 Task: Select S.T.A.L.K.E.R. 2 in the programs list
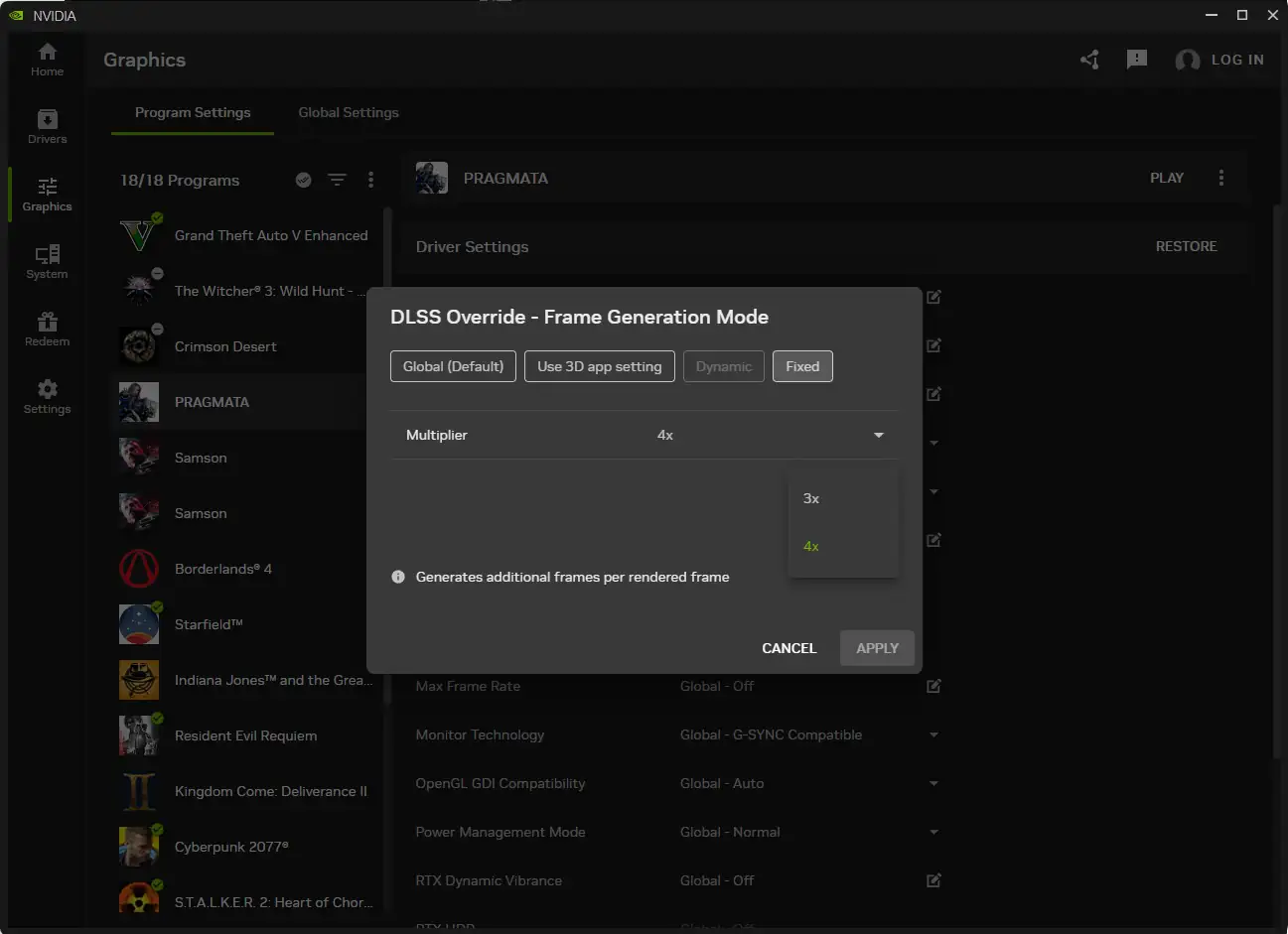click(246, 902)
